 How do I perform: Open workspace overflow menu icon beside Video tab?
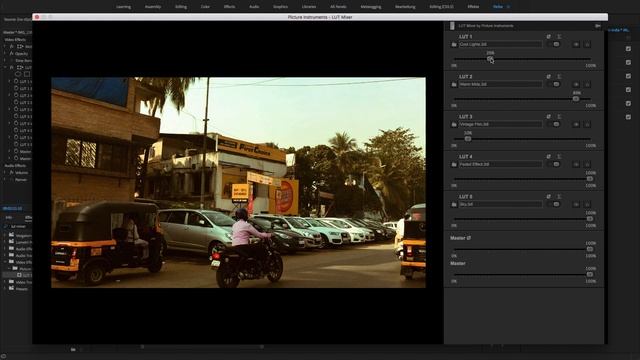(508, 7)
